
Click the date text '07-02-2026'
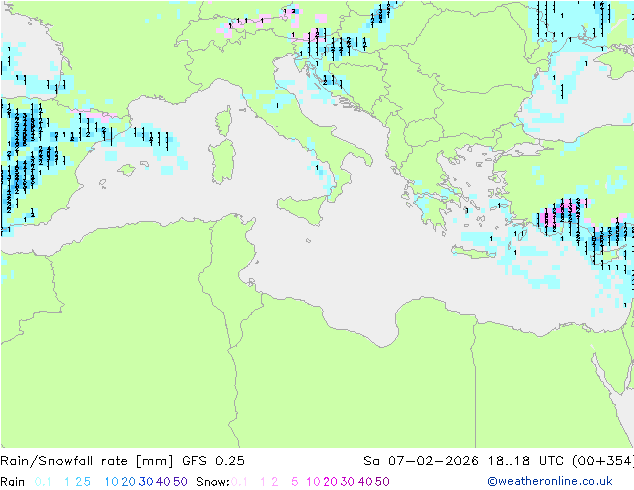(433, 461)
